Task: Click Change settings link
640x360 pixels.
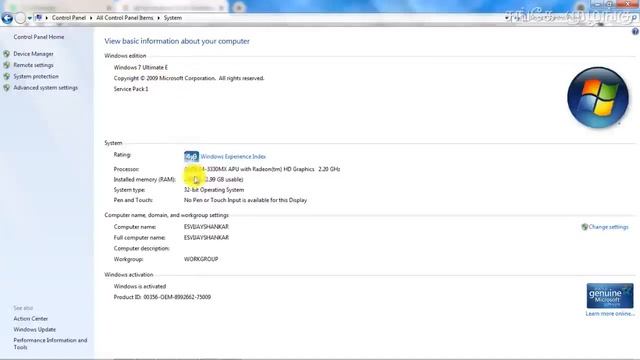Action: 608,227
